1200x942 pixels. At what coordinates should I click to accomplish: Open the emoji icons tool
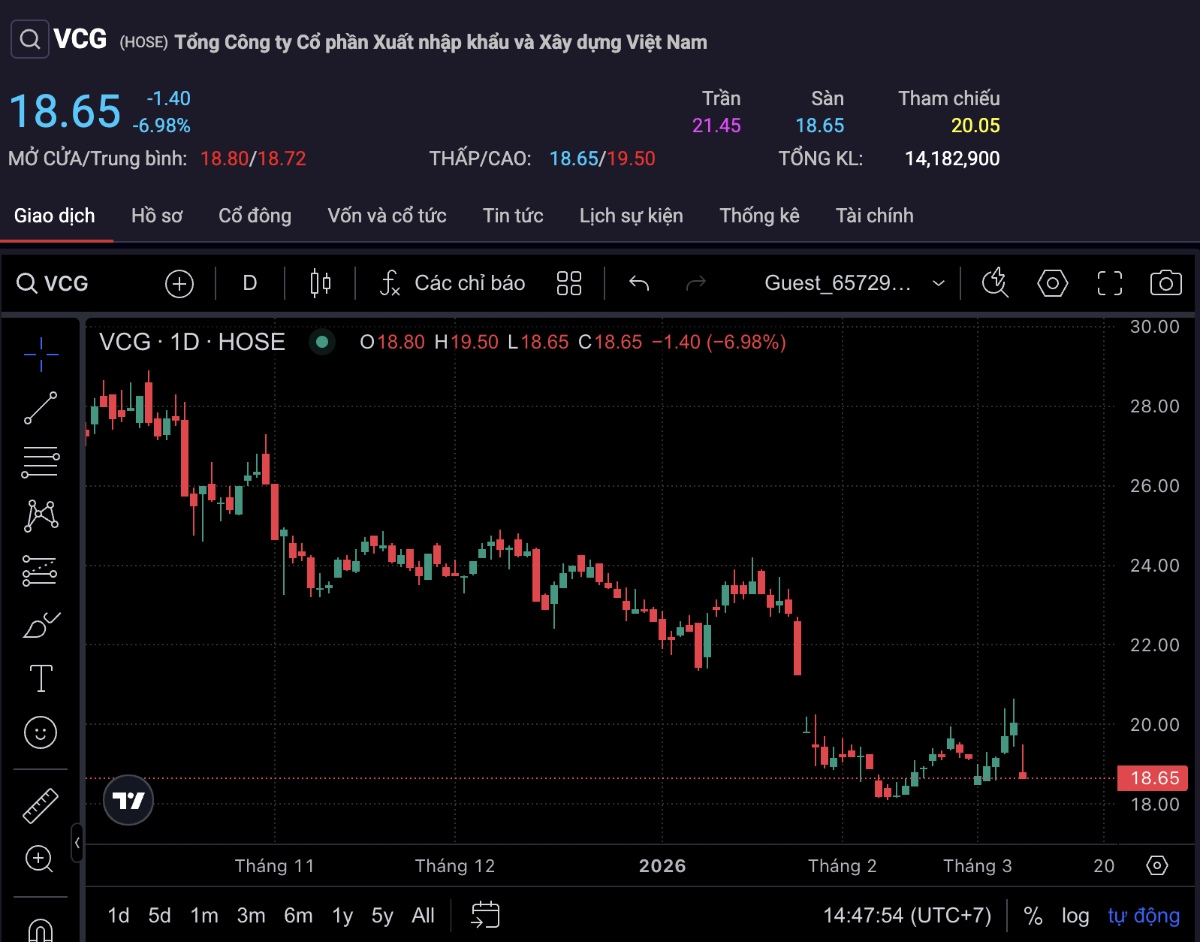[x=40, y=733]
